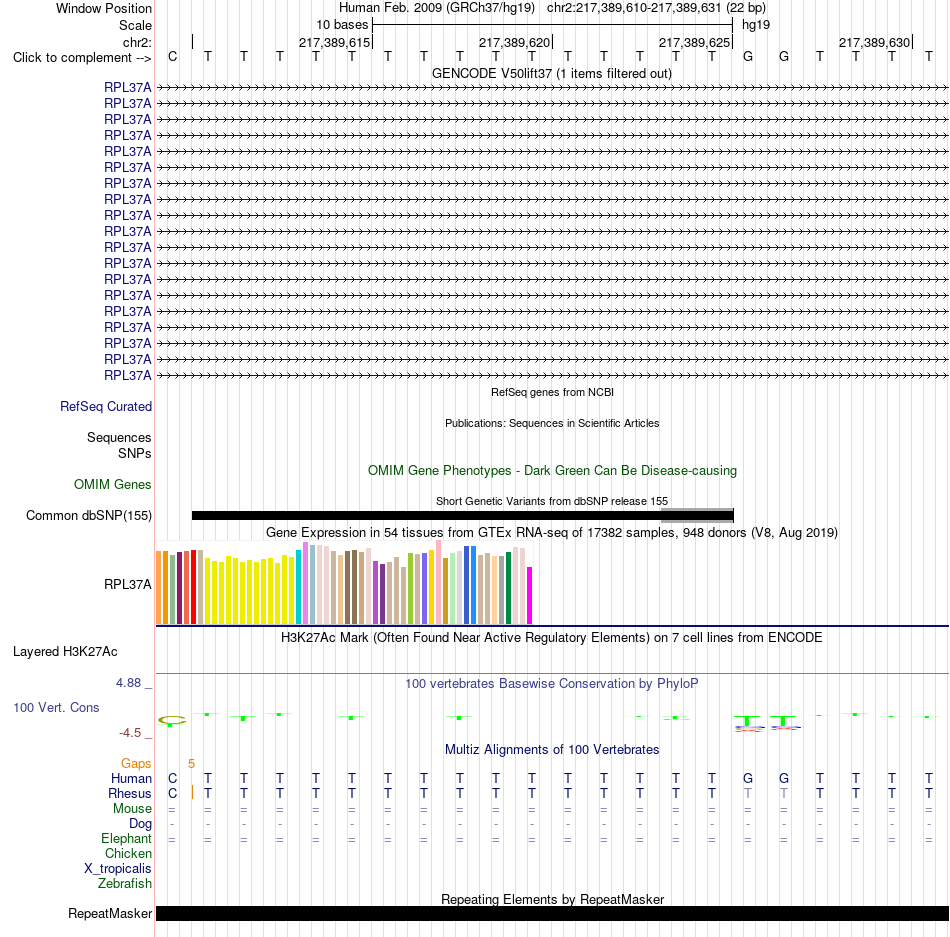Click the 'hg19' label after the scale bar

pyautogui.click(x=756, y=25)
